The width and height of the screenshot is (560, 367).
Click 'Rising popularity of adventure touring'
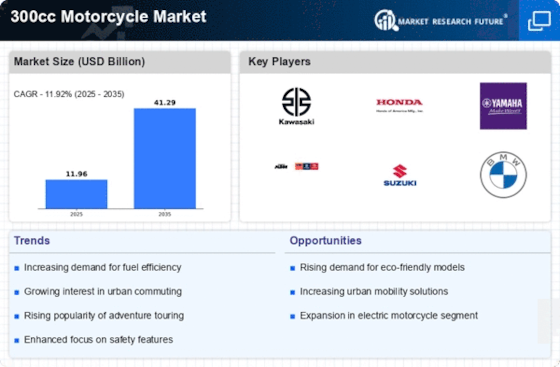point(104,316)
